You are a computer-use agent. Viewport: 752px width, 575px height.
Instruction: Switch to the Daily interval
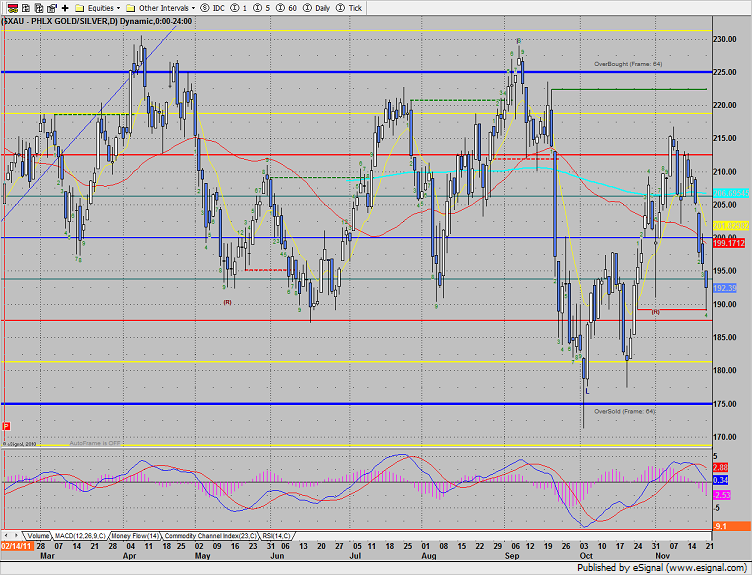tap(317, 8)
